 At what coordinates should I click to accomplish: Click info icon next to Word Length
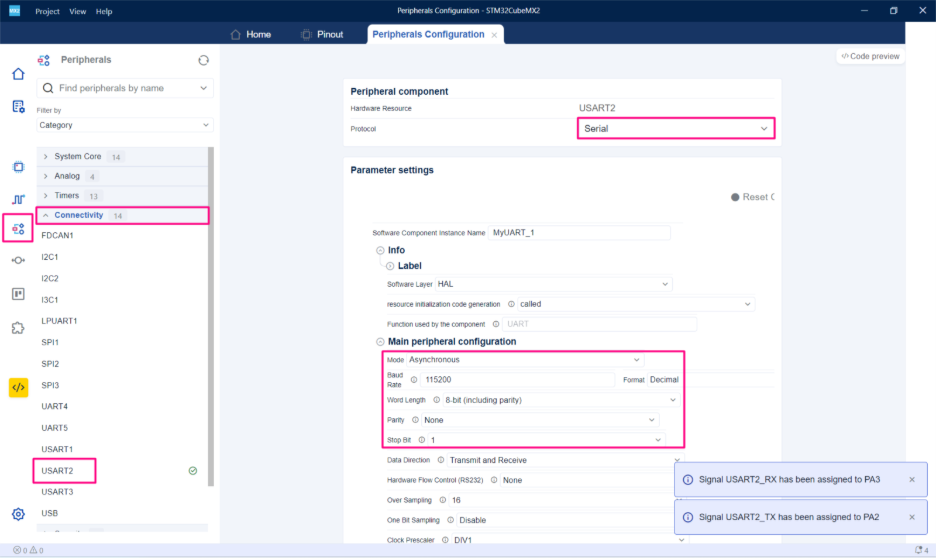[x=436, y=400]
